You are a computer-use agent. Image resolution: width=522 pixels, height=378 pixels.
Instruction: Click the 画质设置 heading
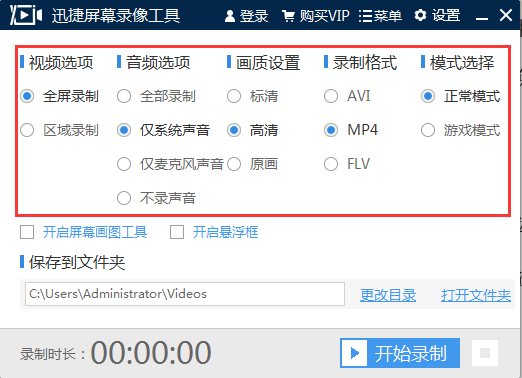[268, 63]
